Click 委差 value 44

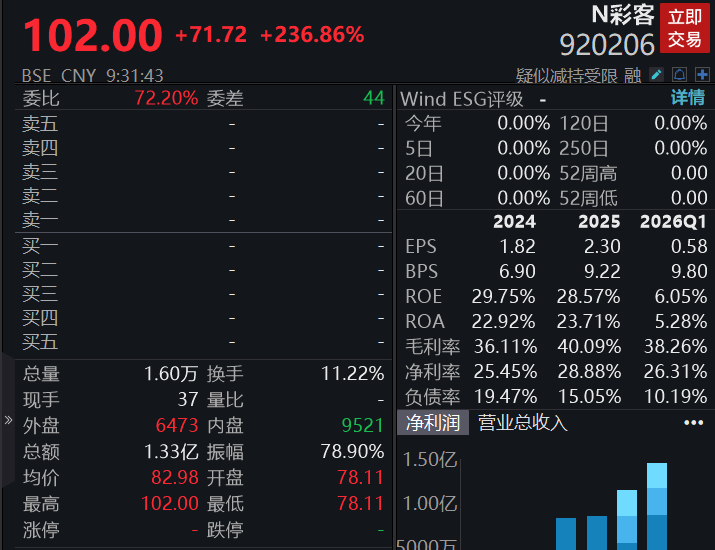pos(374,98)
